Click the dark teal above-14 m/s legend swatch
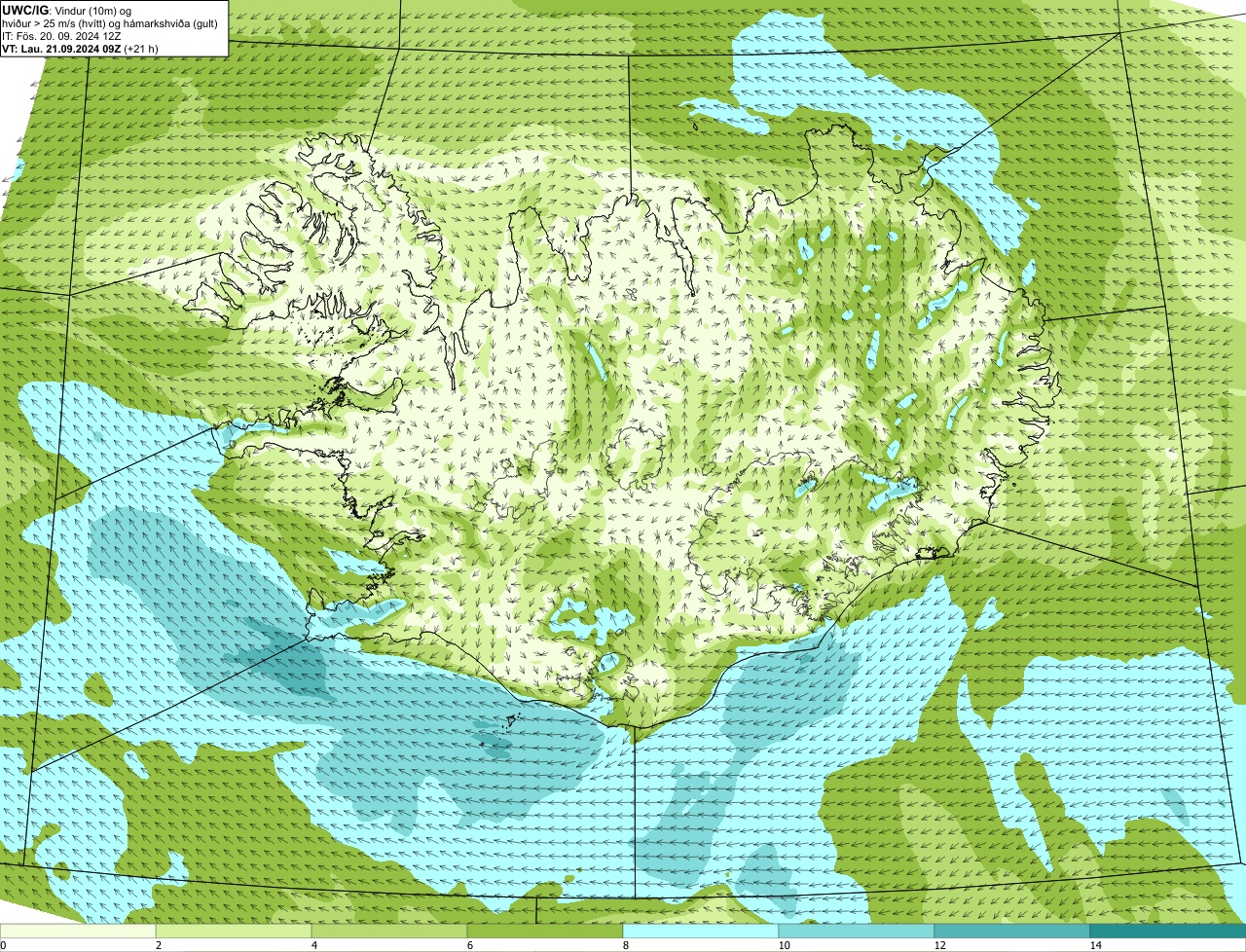Screen dimensions: 1246x952 coord(1168,931)
